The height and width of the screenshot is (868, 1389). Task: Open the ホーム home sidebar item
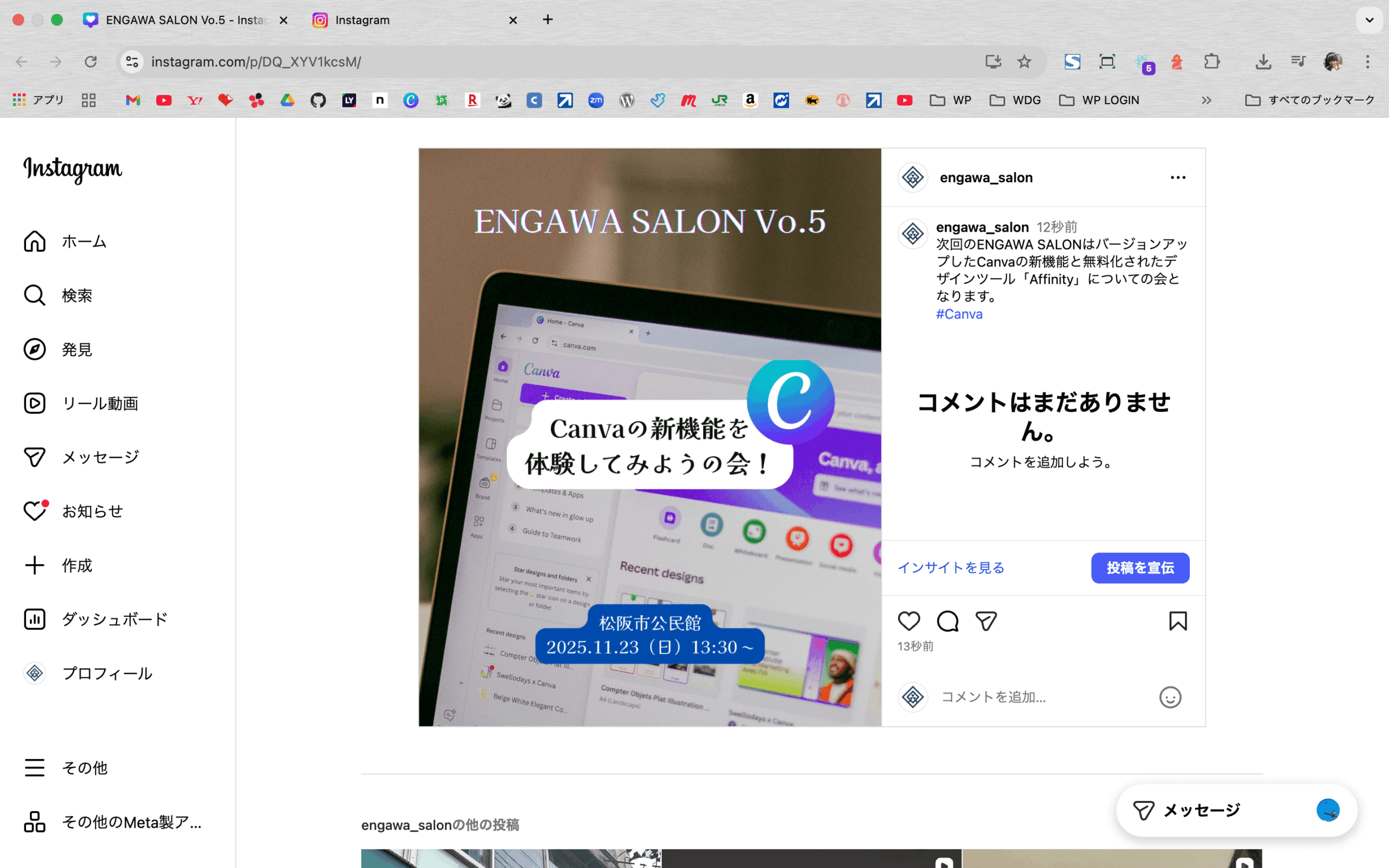83,241
